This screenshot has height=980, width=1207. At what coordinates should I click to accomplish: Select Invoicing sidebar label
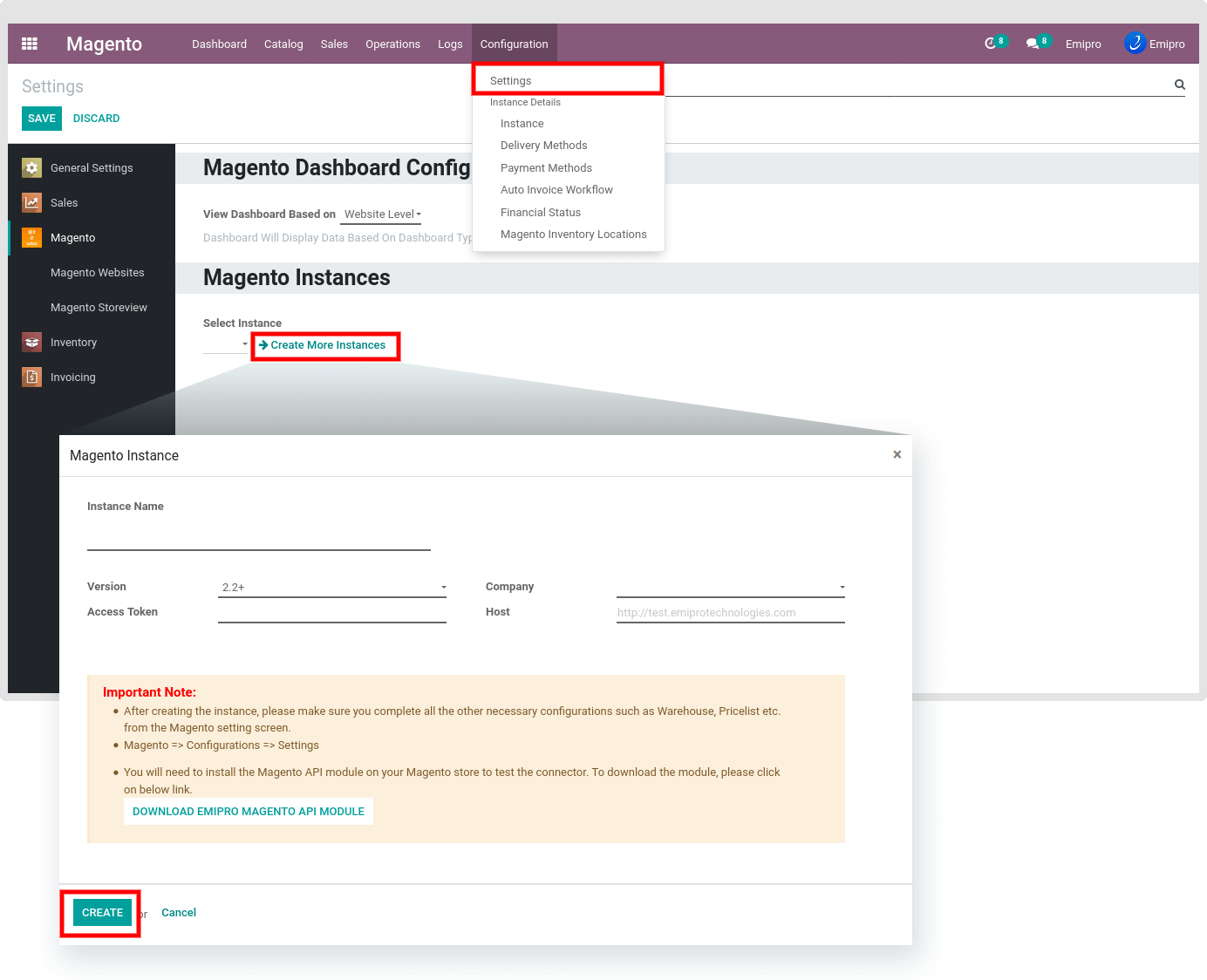[73, 378]
